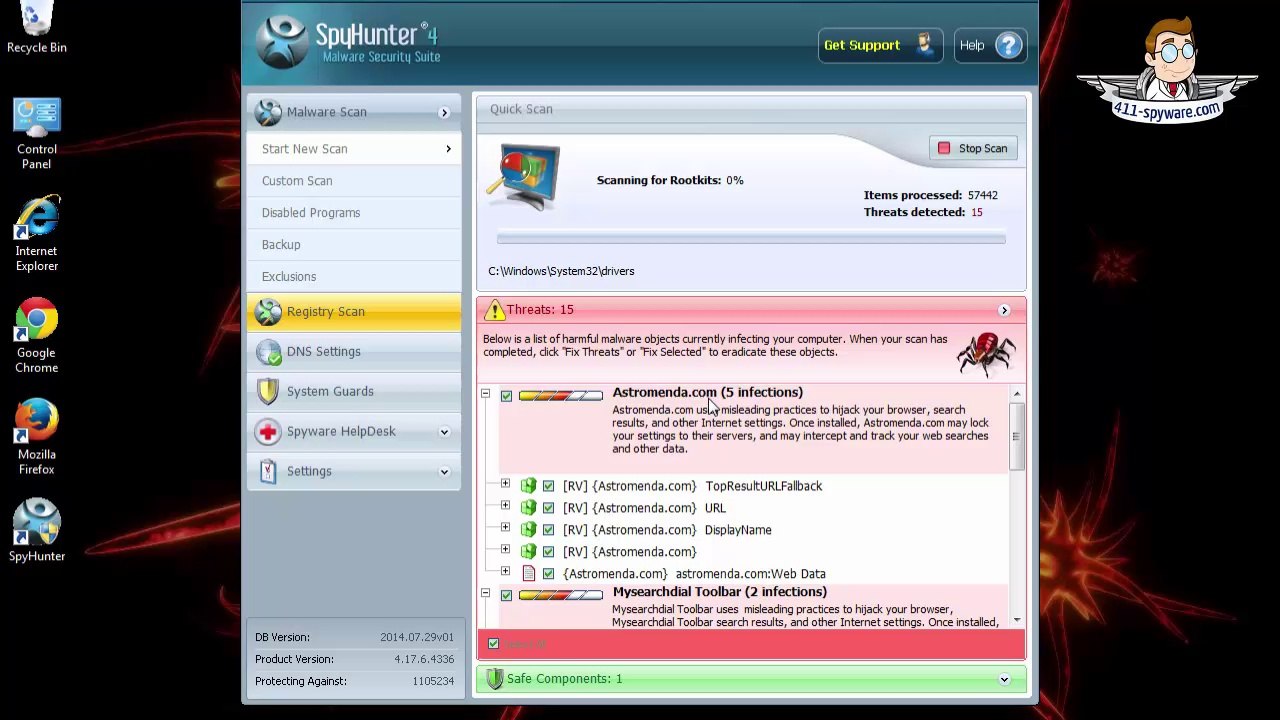Uncheck the fourth [RV] {Astromenda.com} checkbox without value name
This screenshot has width=1280, height=720.
tap(548, 552)
